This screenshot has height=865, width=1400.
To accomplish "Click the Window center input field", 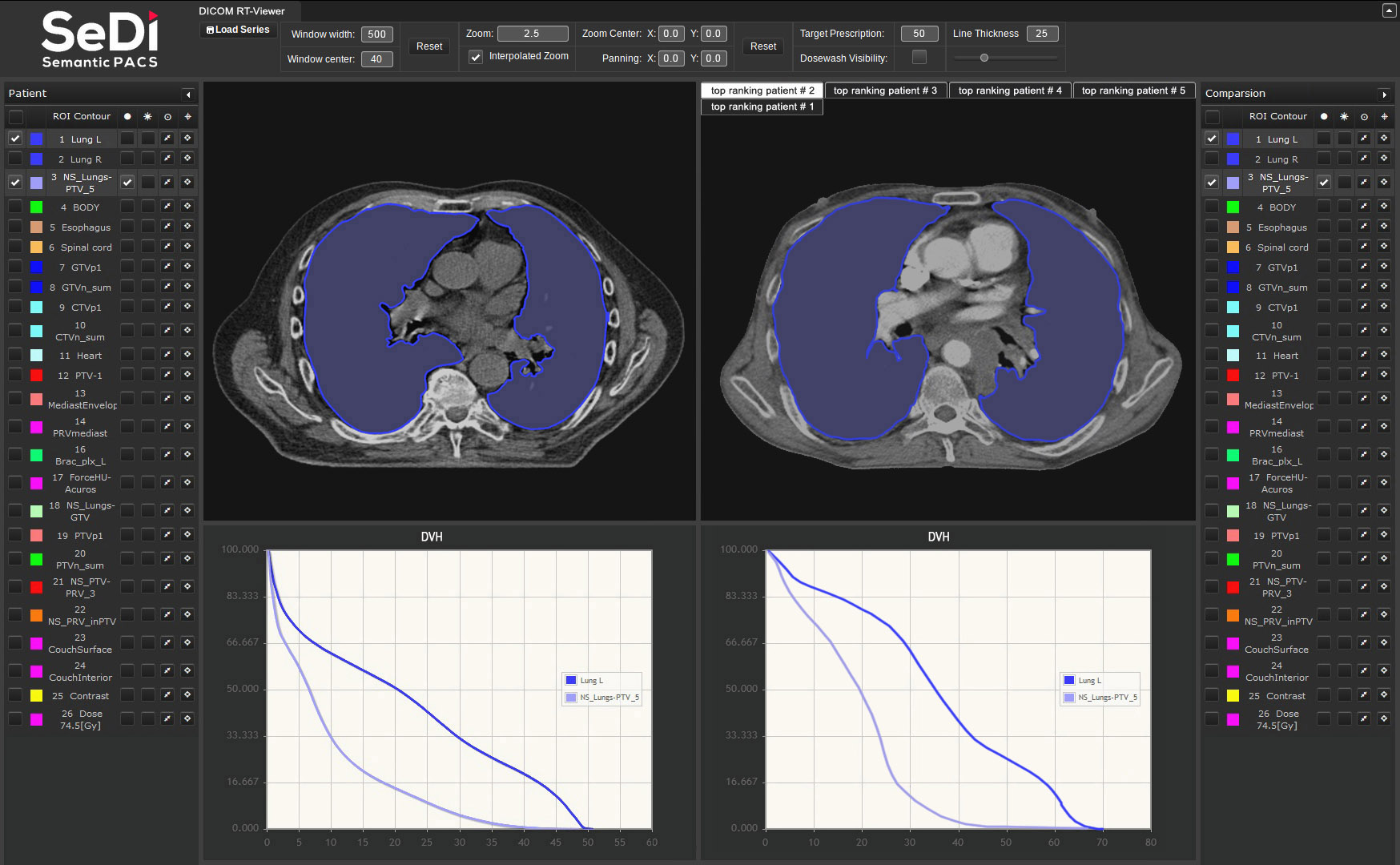I will click(x=376, y=59).
